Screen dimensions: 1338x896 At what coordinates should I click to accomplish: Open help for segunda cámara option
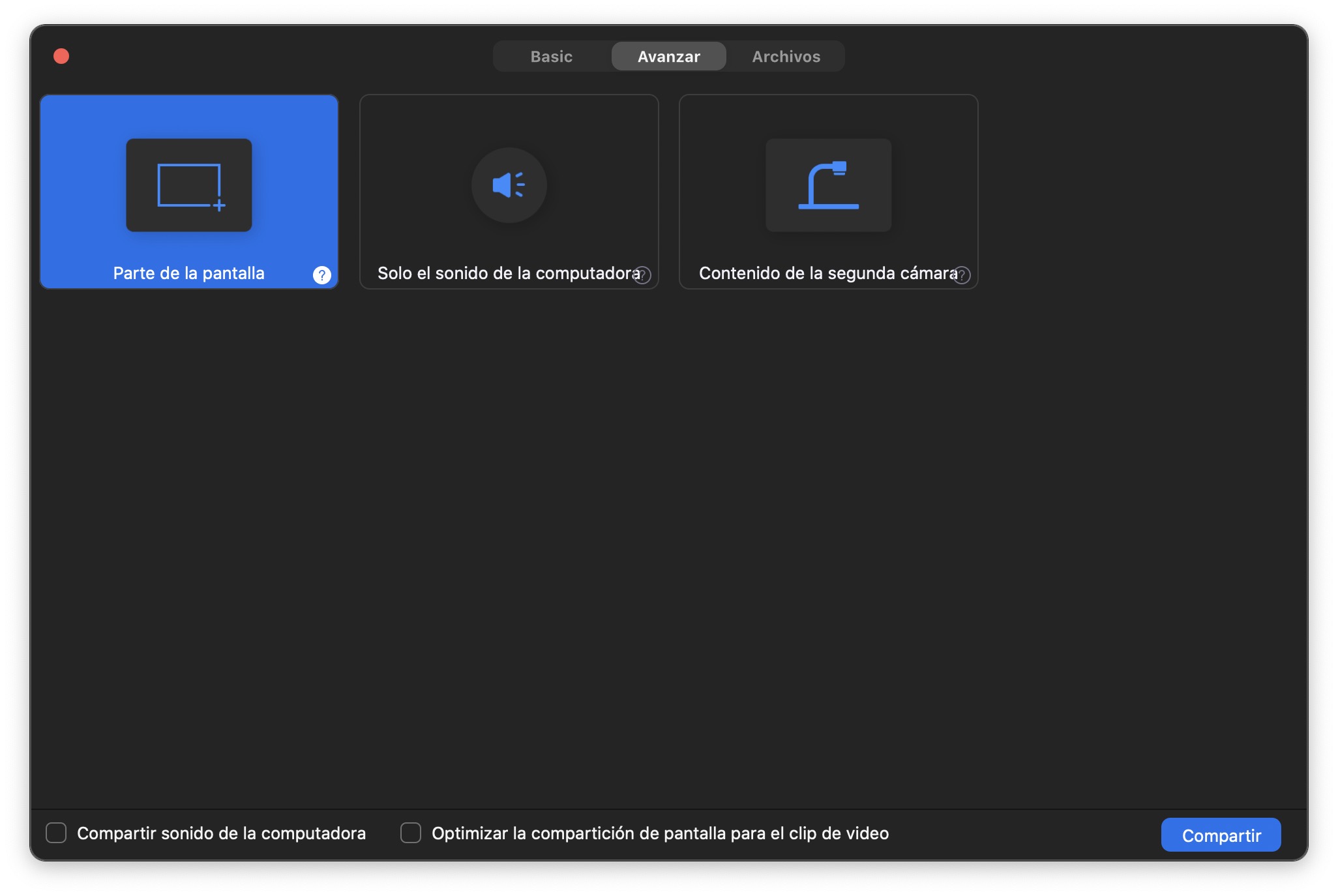click(962, 275)
